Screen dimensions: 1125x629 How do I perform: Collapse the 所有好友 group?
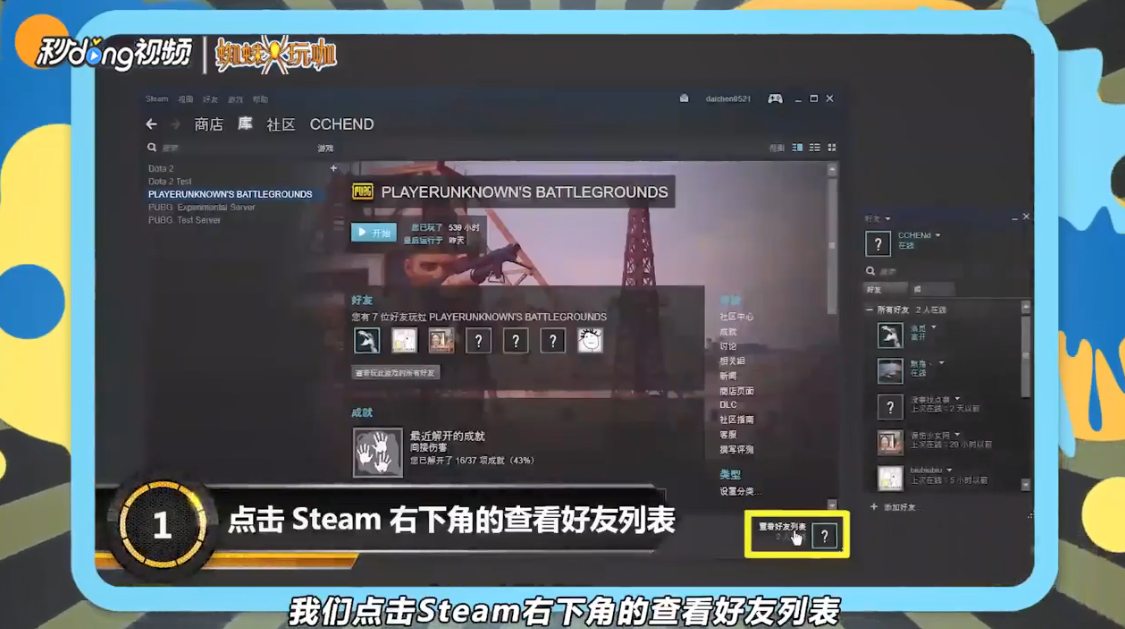point(869,310)
